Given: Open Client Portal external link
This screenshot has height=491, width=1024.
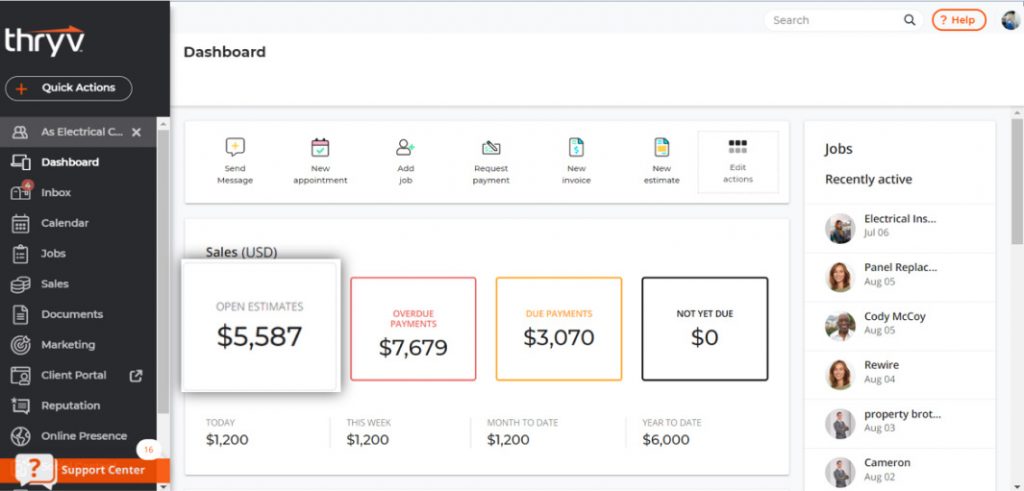Looking at the screenshot, I should (136, 376).
